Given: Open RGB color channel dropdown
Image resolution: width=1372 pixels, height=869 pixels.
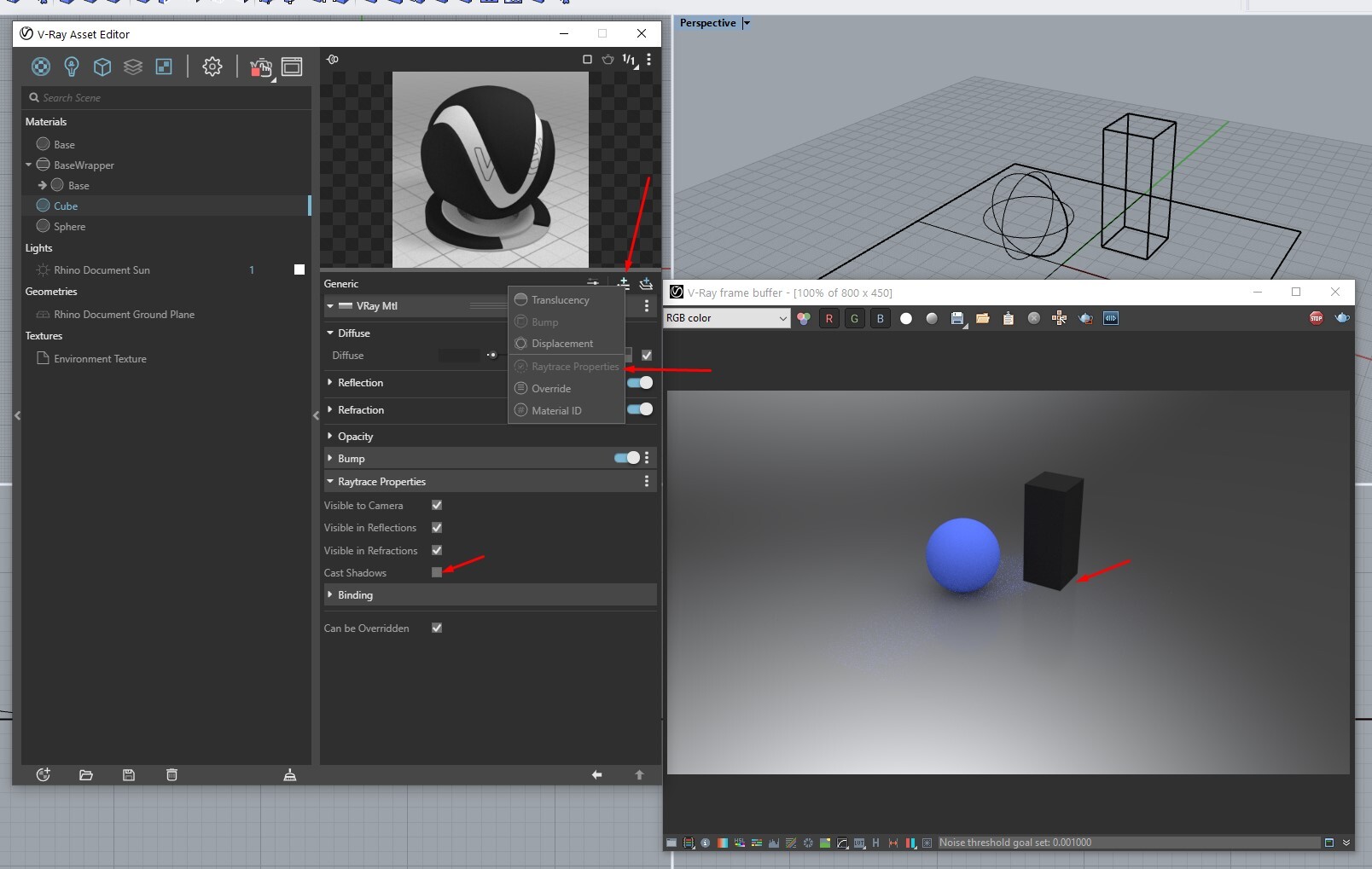Looking at the screenshot, I should tap(727, 318).
